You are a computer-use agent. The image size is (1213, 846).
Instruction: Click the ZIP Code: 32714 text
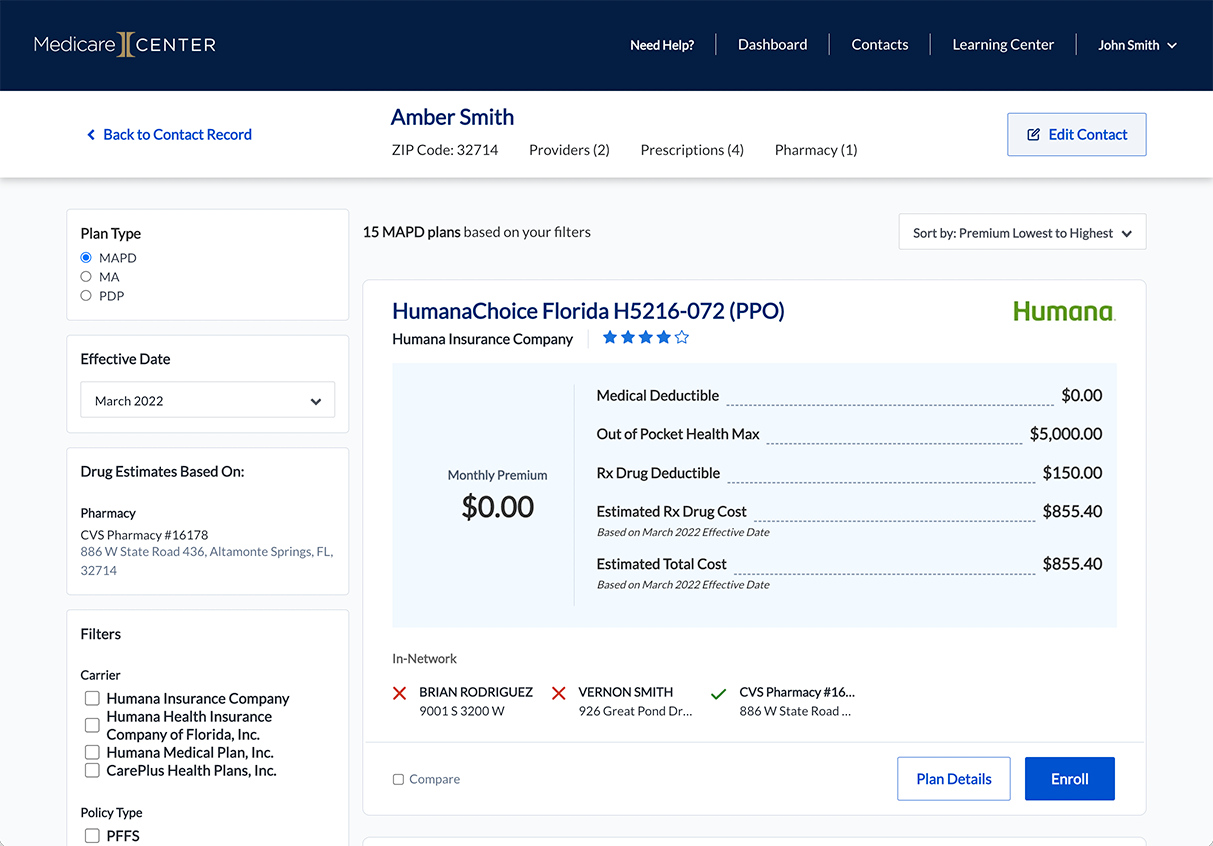(445, 150)
